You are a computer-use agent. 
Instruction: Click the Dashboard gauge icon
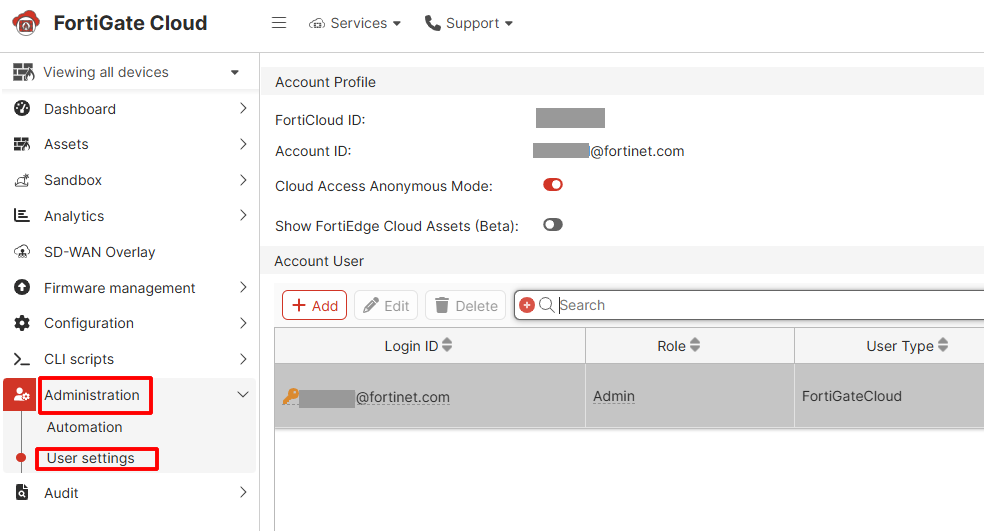pos(22,109)
